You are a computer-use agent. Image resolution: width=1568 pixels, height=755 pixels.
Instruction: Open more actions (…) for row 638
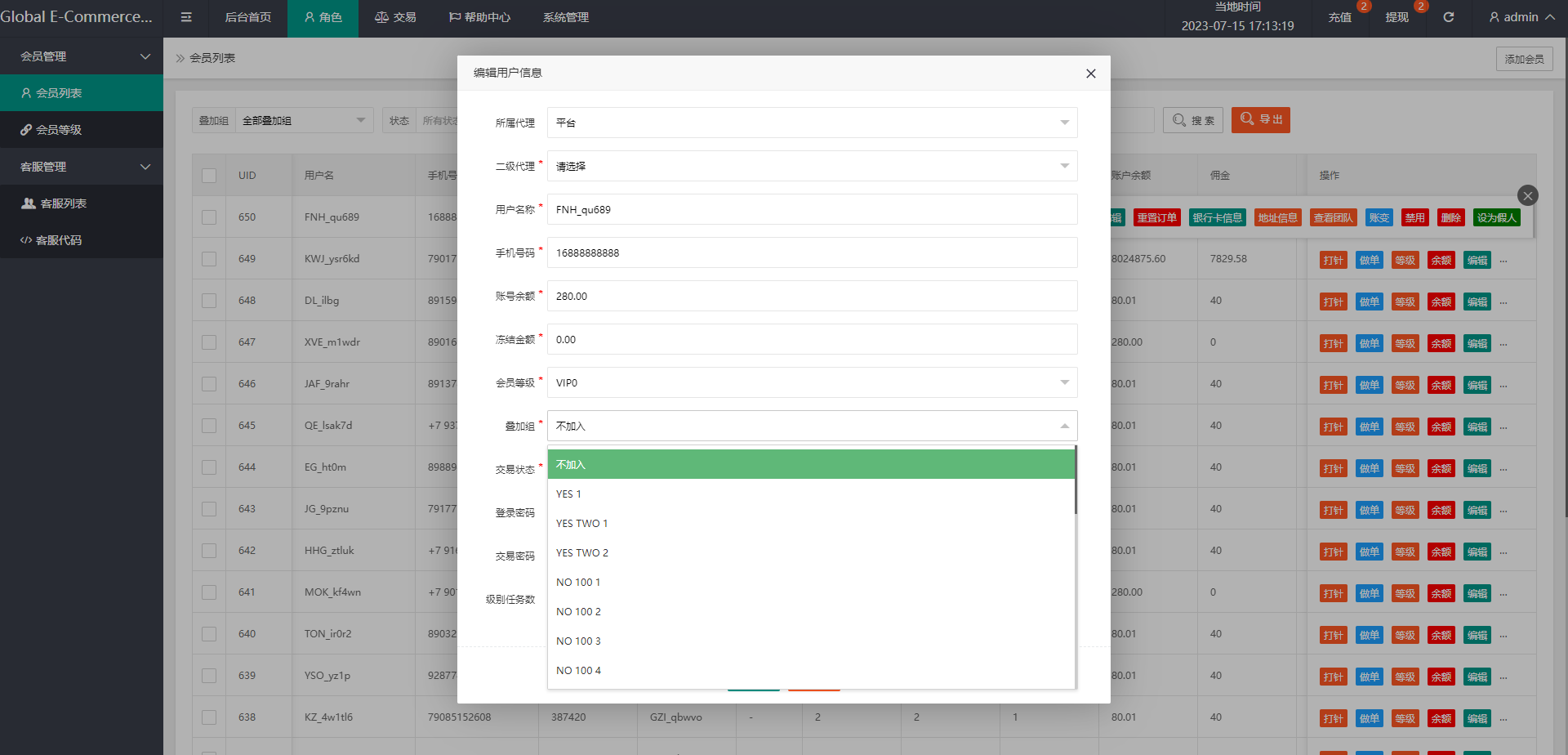[1503, 719]
